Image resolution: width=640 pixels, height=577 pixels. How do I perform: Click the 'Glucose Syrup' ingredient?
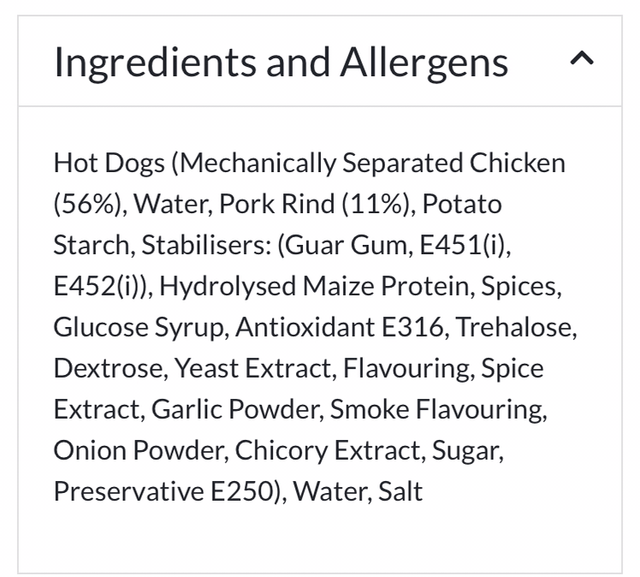tap(140, 327)
